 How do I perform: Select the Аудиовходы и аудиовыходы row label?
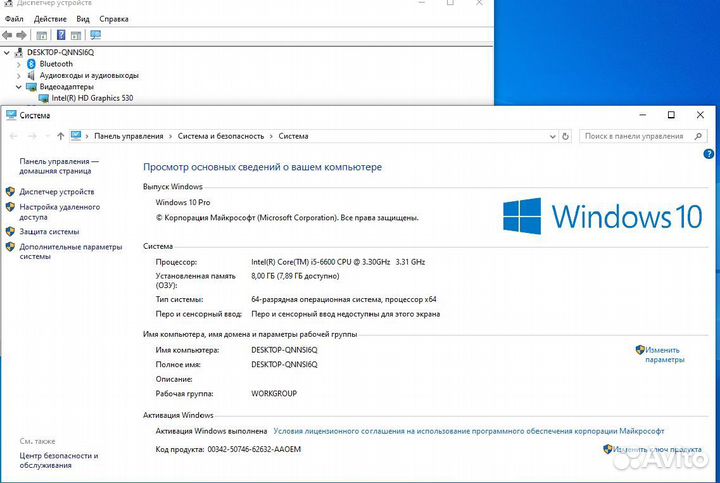89,76
